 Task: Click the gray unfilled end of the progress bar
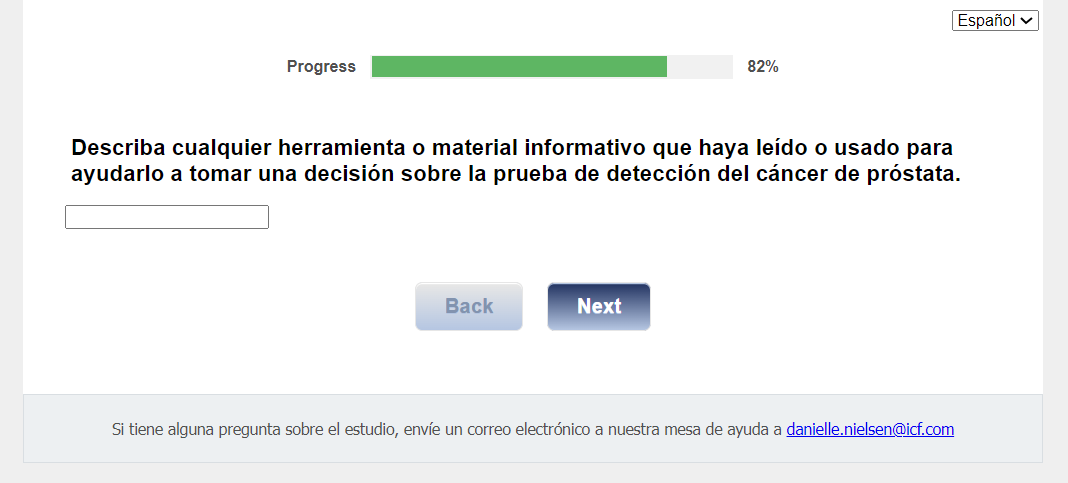click(700, 67)
